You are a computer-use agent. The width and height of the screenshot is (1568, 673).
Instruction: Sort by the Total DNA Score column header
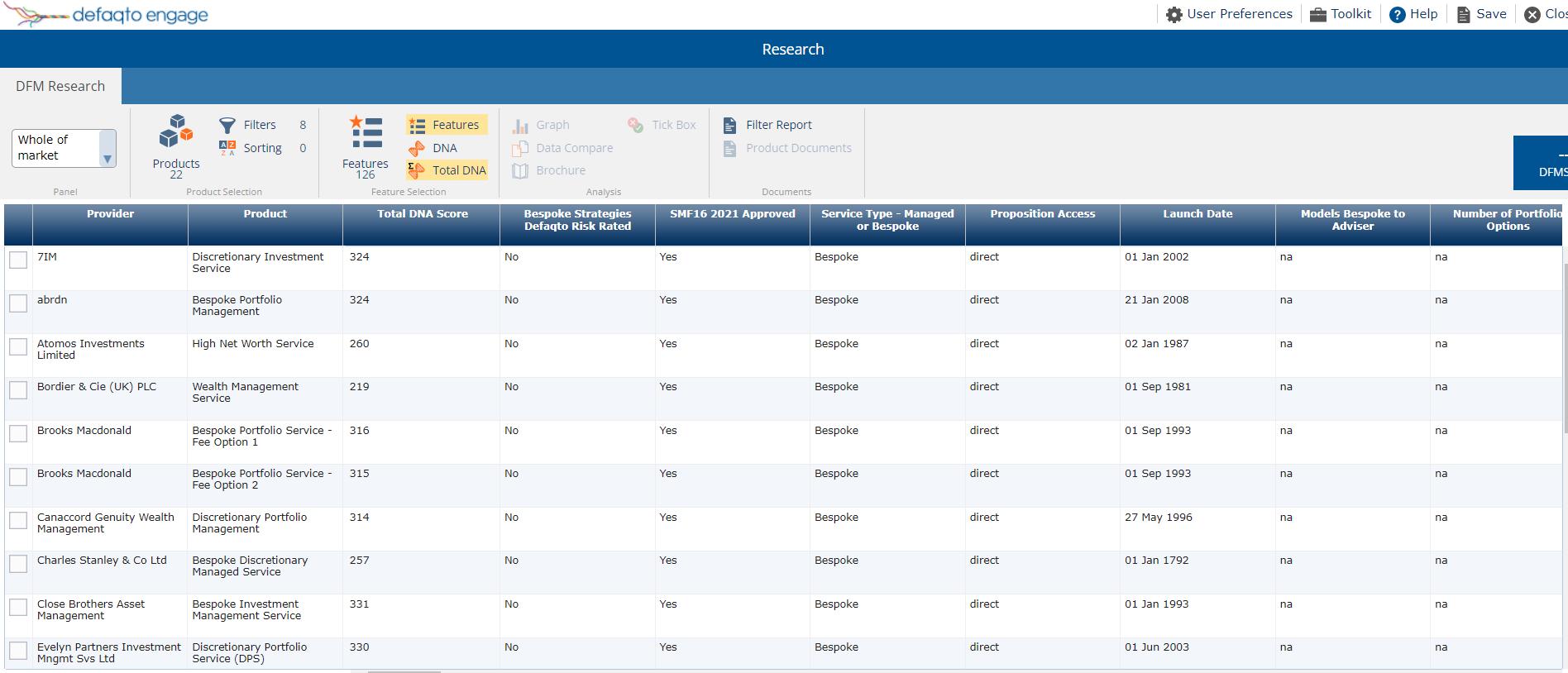[x=422, y=225]
